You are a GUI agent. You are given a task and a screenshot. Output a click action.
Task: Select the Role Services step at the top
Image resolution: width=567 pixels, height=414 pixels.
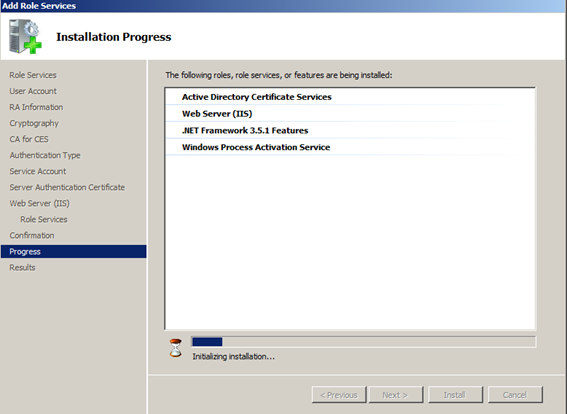(33, 75)
